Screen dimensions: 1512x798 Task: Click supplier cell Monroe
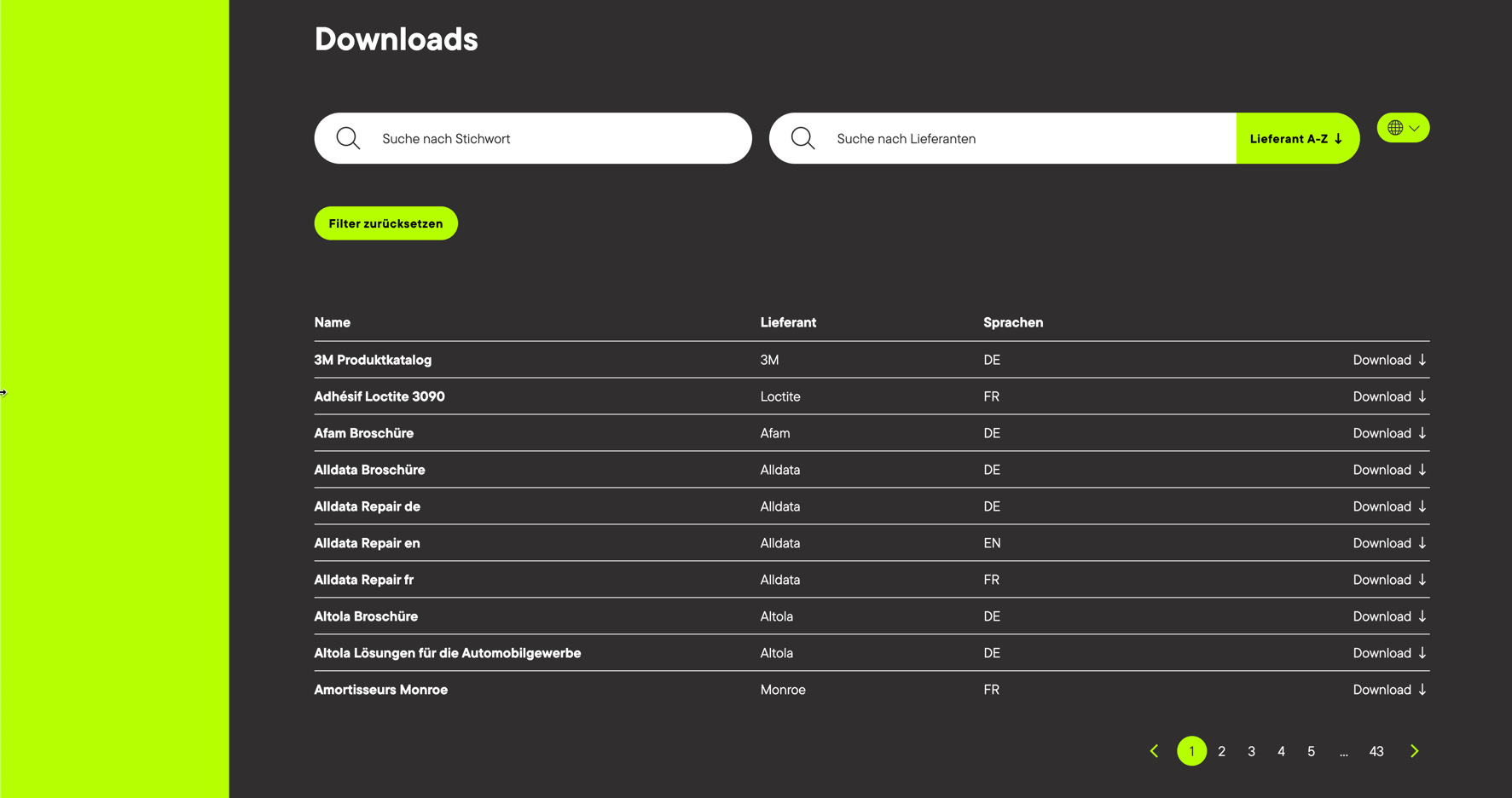[x=783, y=690]
